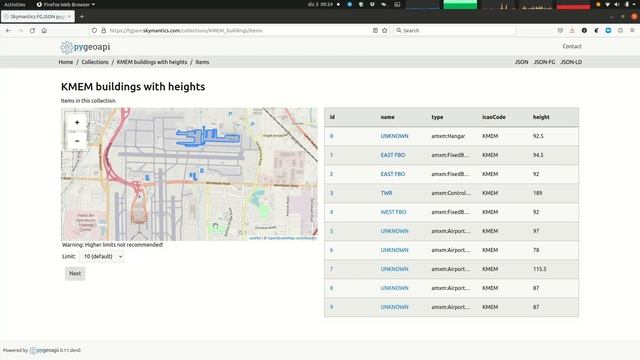Image resolution: width=640 pixels, height=360 pixels.
Task: Go to browser home page icon
Action: pos(44,31)
